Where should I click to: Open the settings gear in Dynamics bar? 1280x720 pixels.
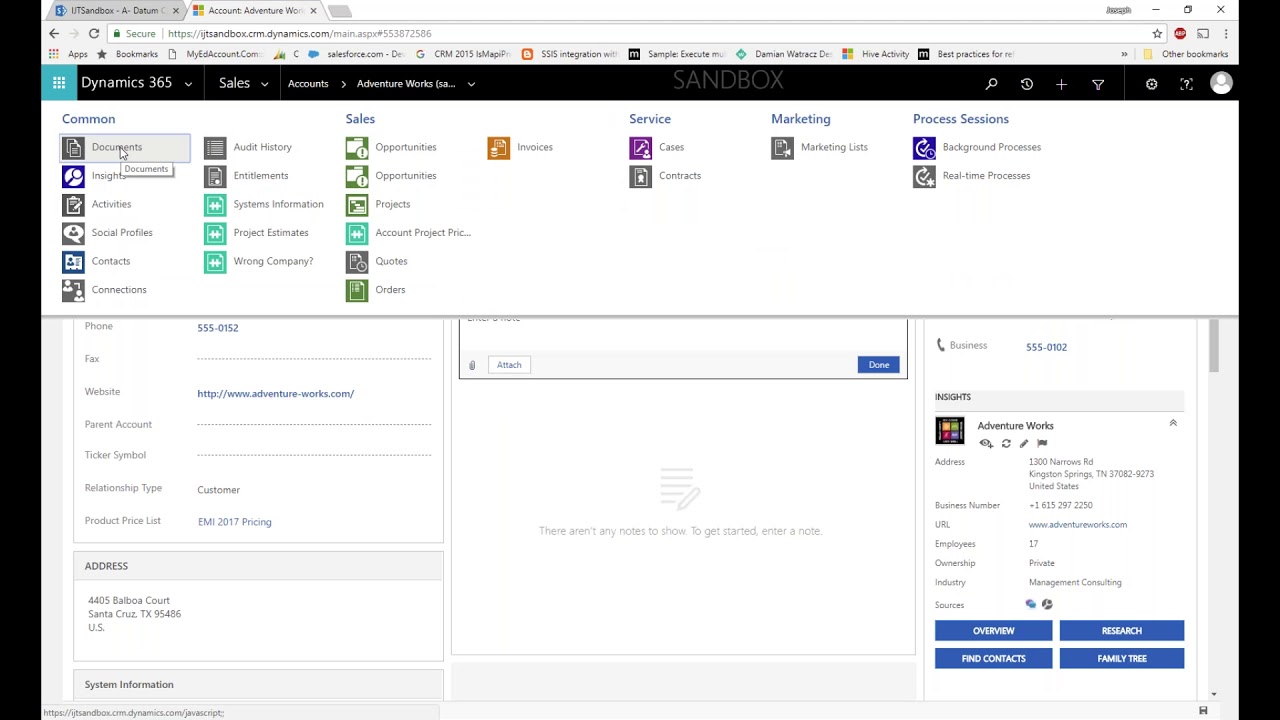[x=1151, y=85]
